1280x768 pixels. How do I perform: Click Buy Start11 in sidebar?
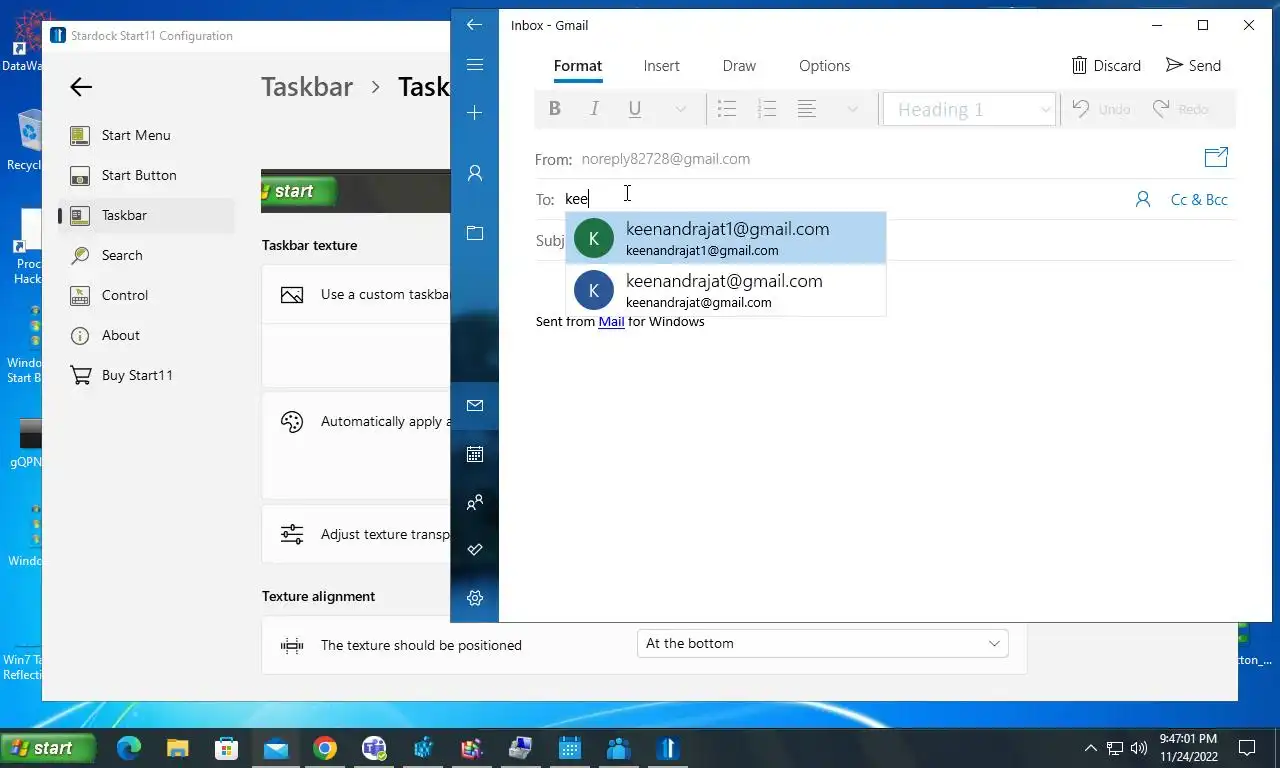pyautogui.click(x=147, y=375)
